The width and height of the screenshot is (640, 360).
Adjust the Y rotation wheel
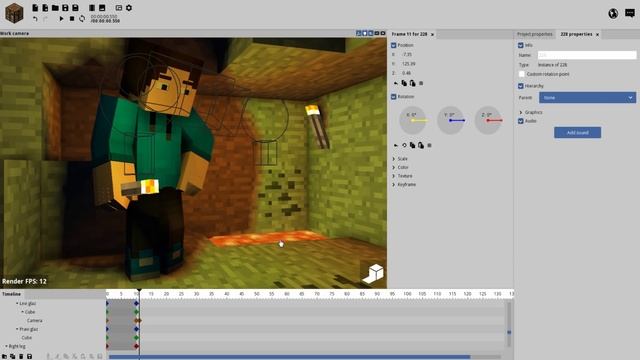[451, 120]
